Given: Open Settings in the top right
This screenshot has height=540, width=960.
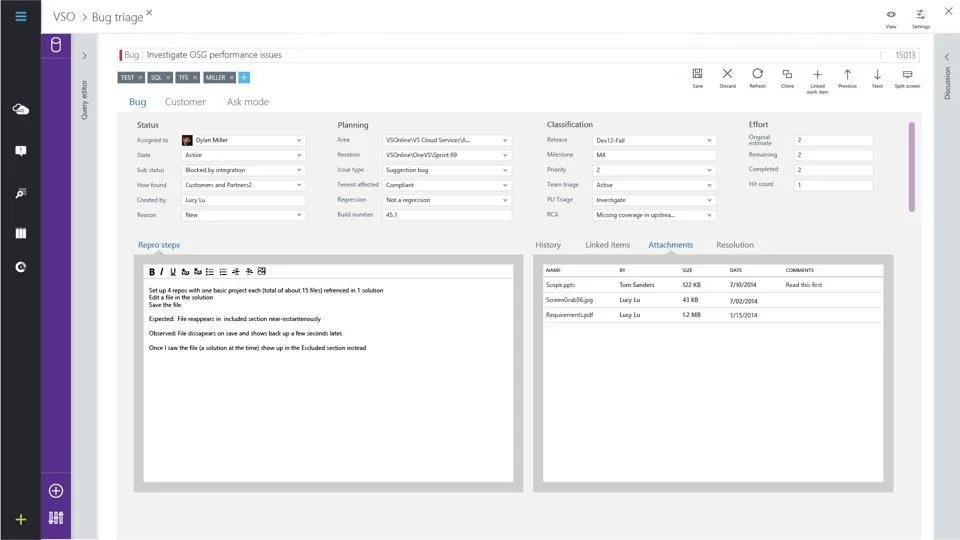Looking at the screenshot, I should pos(921,18).
